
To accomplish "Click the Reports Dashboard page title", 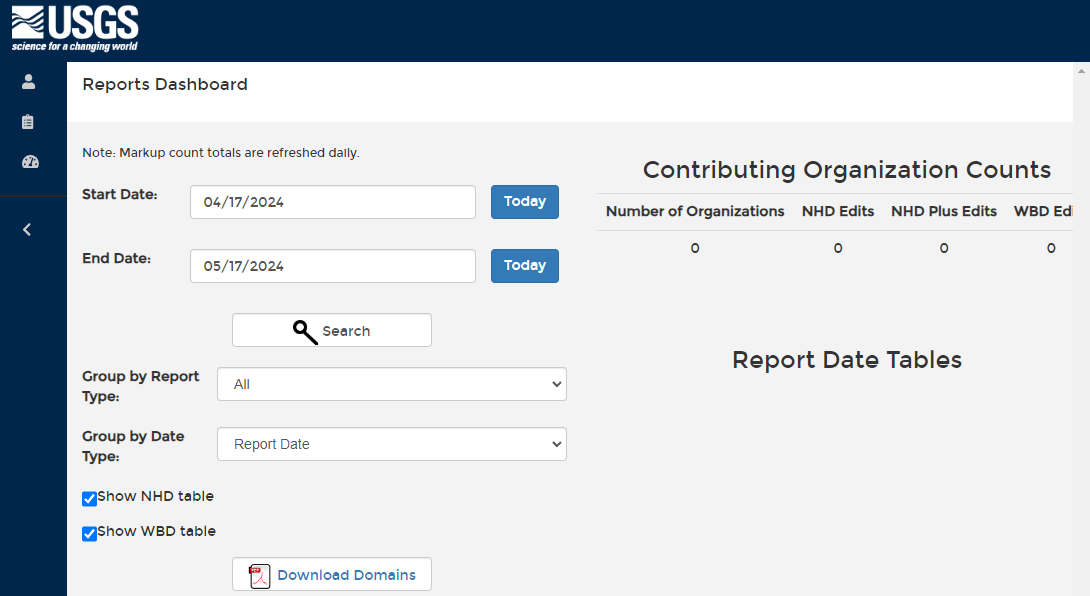I will (165, 85).
